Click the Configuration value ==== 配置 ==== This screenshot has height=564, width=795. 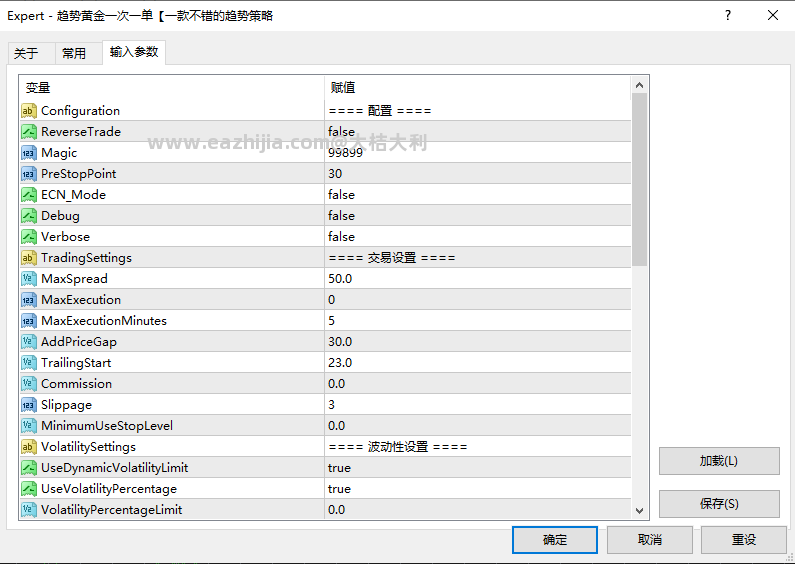pos(380,111)
